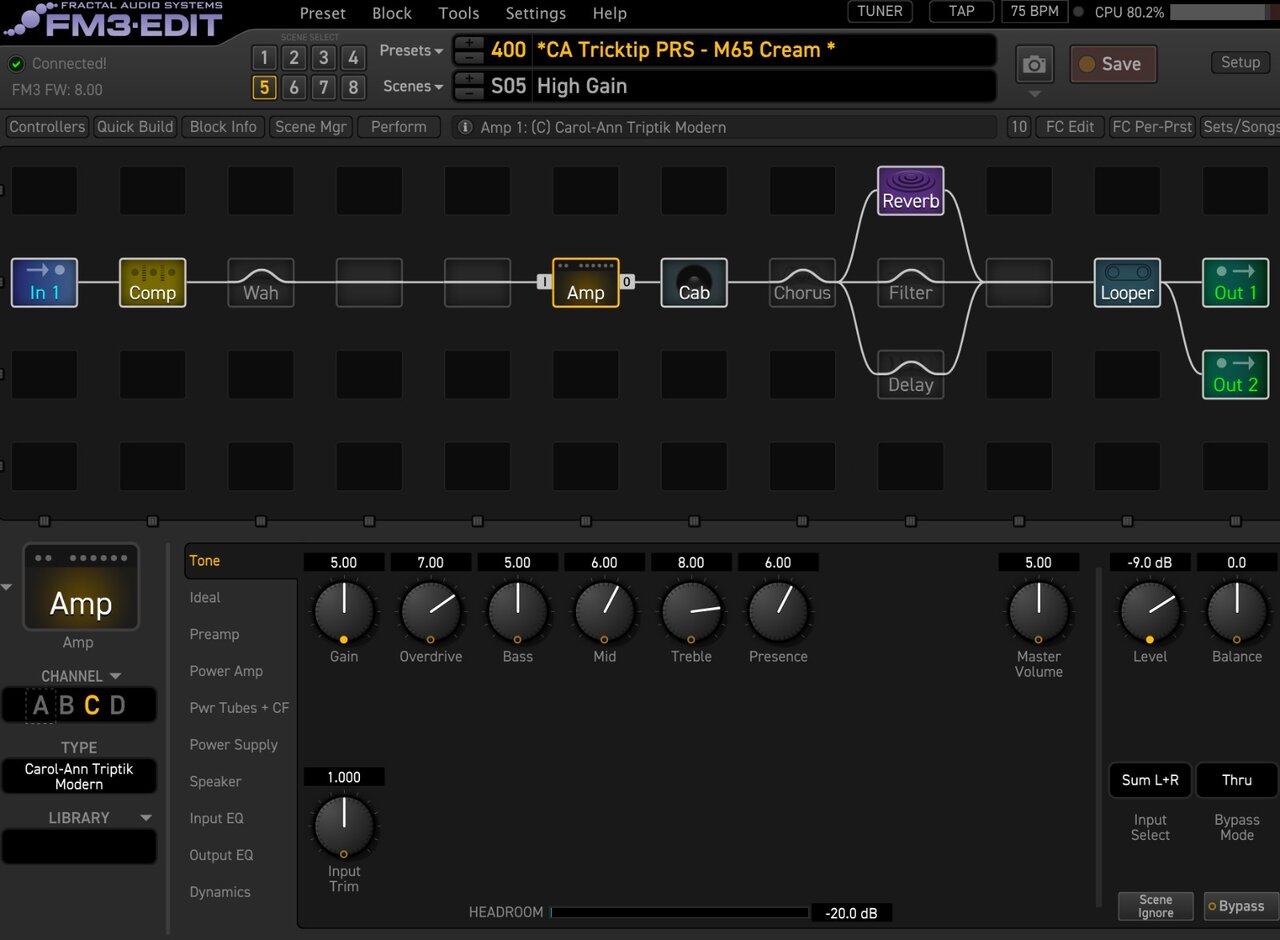Decrement scene with minus button
The image size is (1280, 940).
pyautogui.click(x=469, y=93)
